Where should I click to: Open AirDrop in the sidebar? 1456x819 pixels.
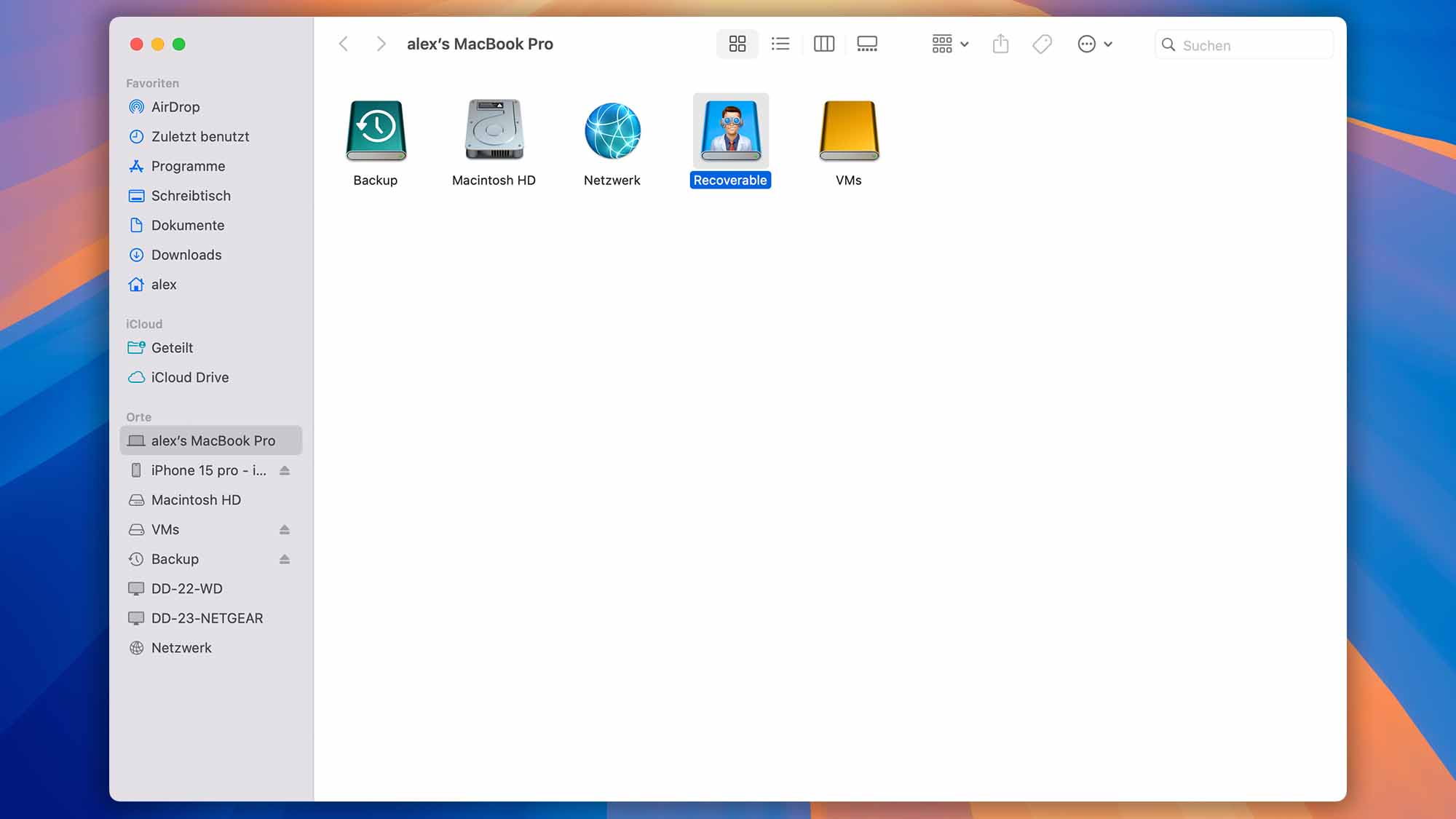(211, 107)
